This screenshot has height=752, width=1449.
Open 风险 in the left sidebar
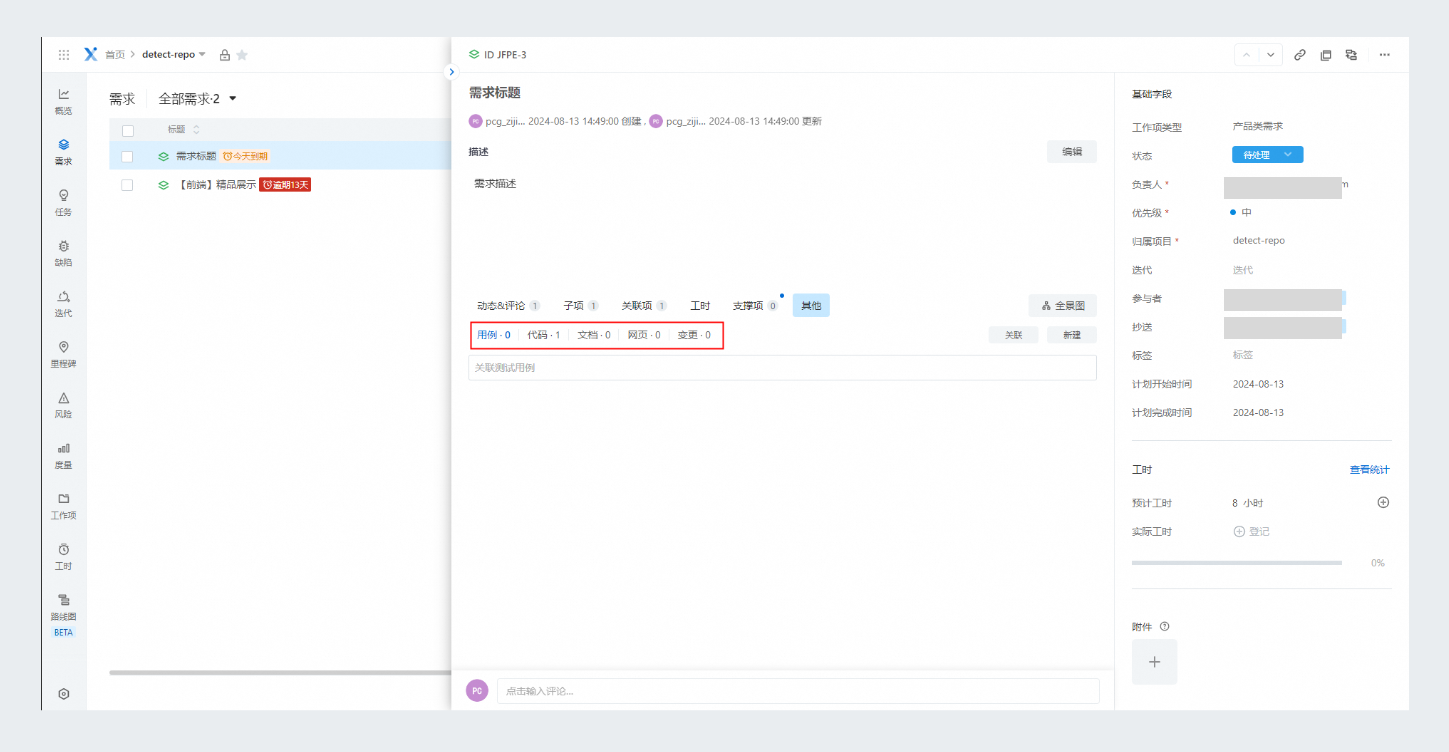click(63, 405)
